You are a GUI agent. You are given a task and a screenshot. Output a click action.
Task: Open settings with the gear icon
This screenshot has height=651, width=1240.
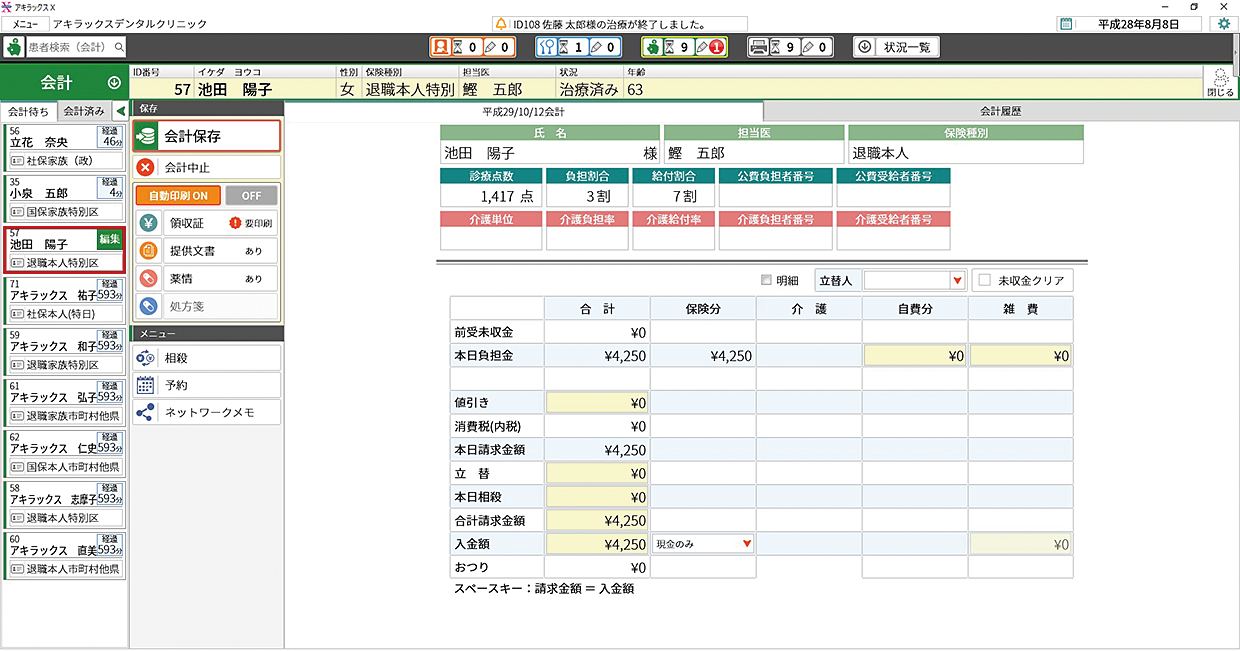[x=1223, y=23]
